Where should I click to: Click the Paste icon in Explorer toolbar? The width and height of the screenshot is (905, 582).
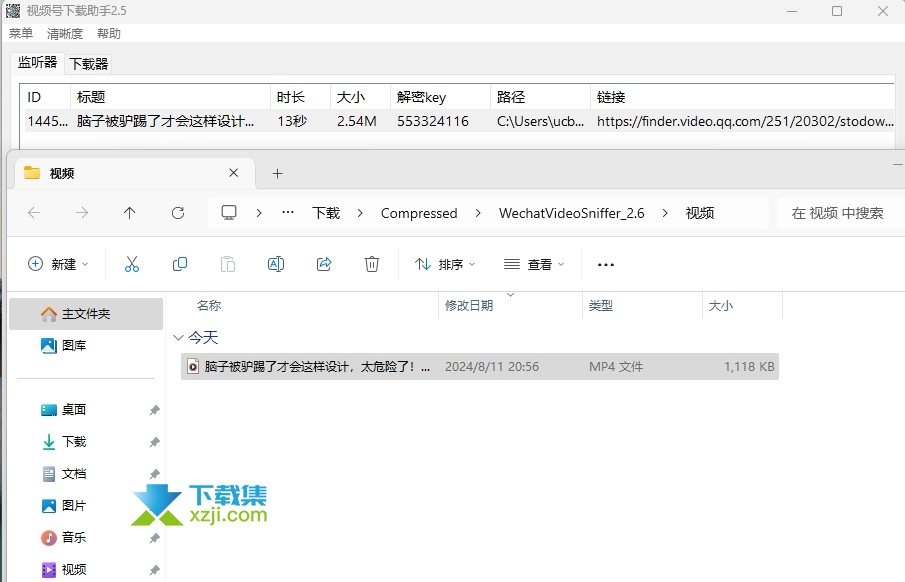(227, 263)
